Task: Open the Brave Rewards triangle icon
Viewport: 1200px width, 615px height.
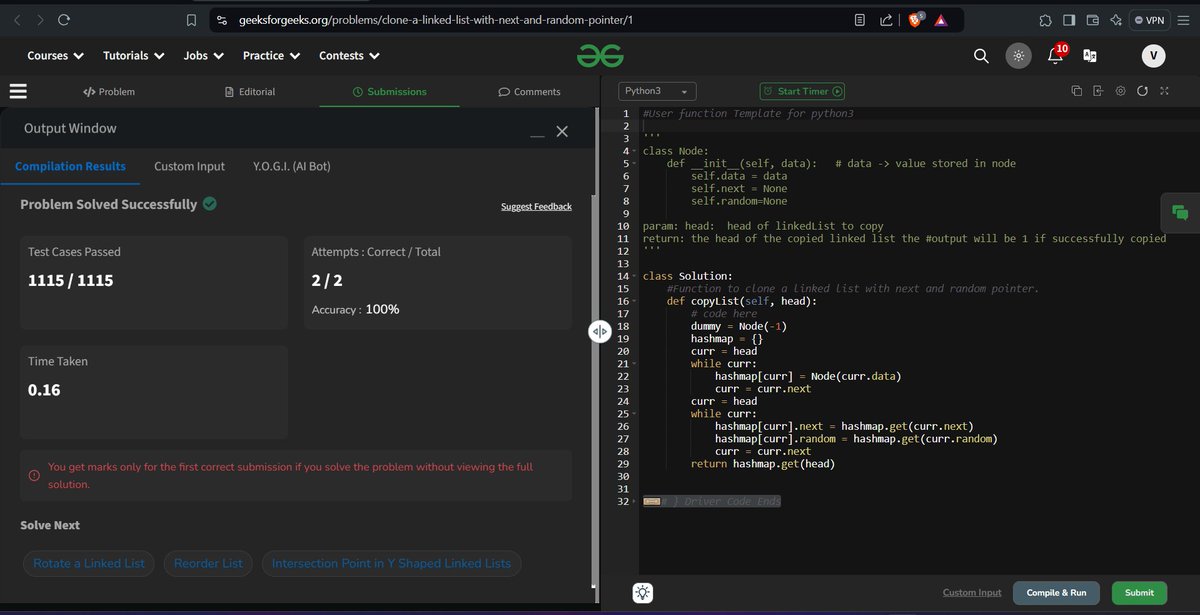Action: (941, 20)
